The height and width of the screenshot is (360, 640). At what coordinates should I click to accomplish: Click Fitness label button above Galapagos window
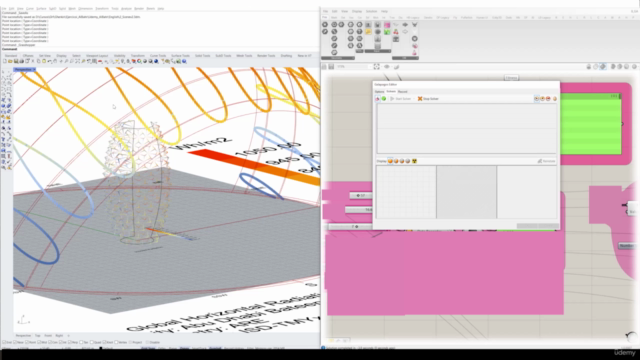coord(511,78)
